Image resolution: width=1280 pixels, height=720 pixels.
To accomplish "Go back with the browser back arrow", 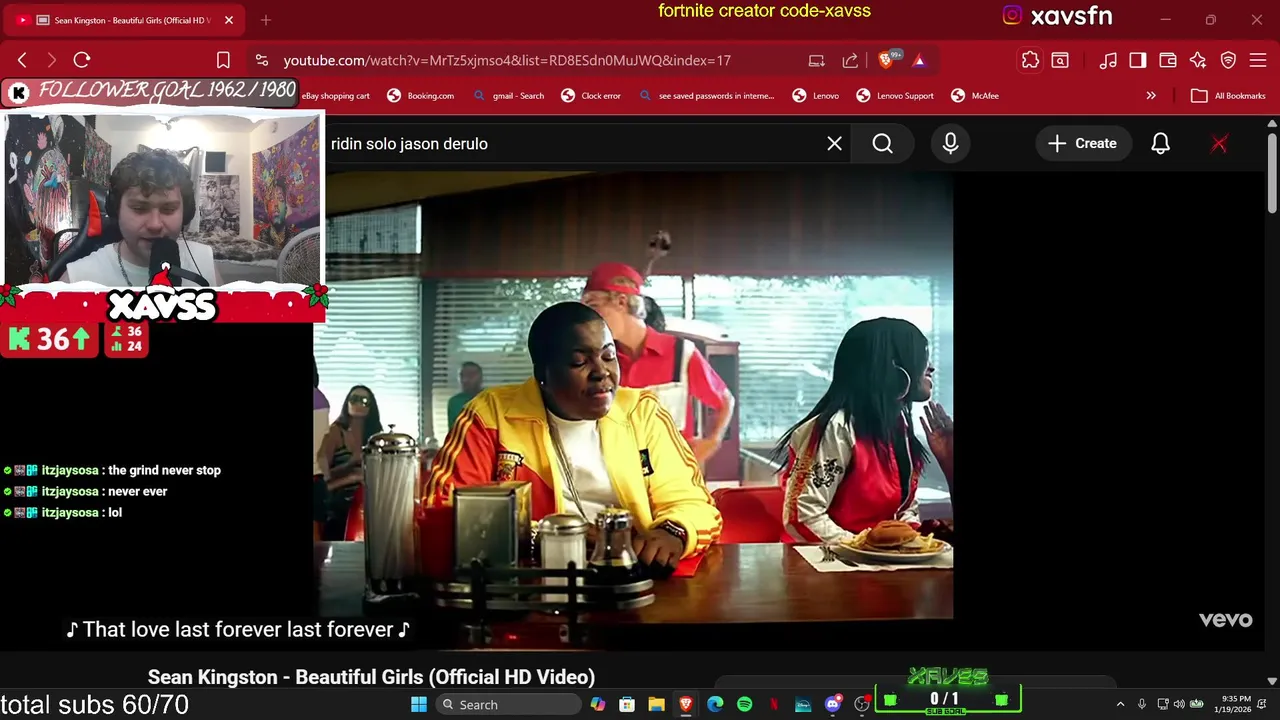I will (x=23, y=60).
